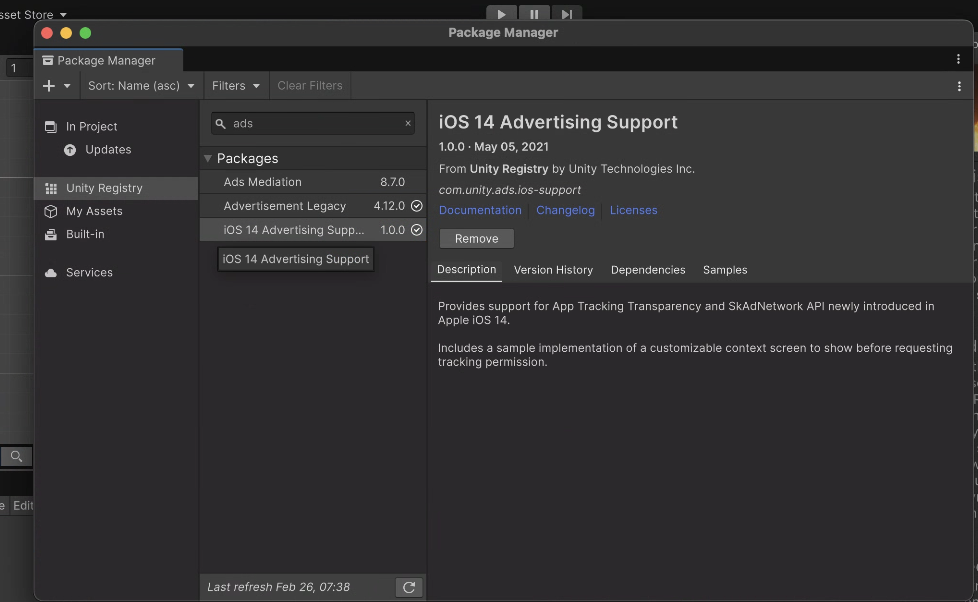Click the iOS 14 Advertising Support title

coord(558,122)
